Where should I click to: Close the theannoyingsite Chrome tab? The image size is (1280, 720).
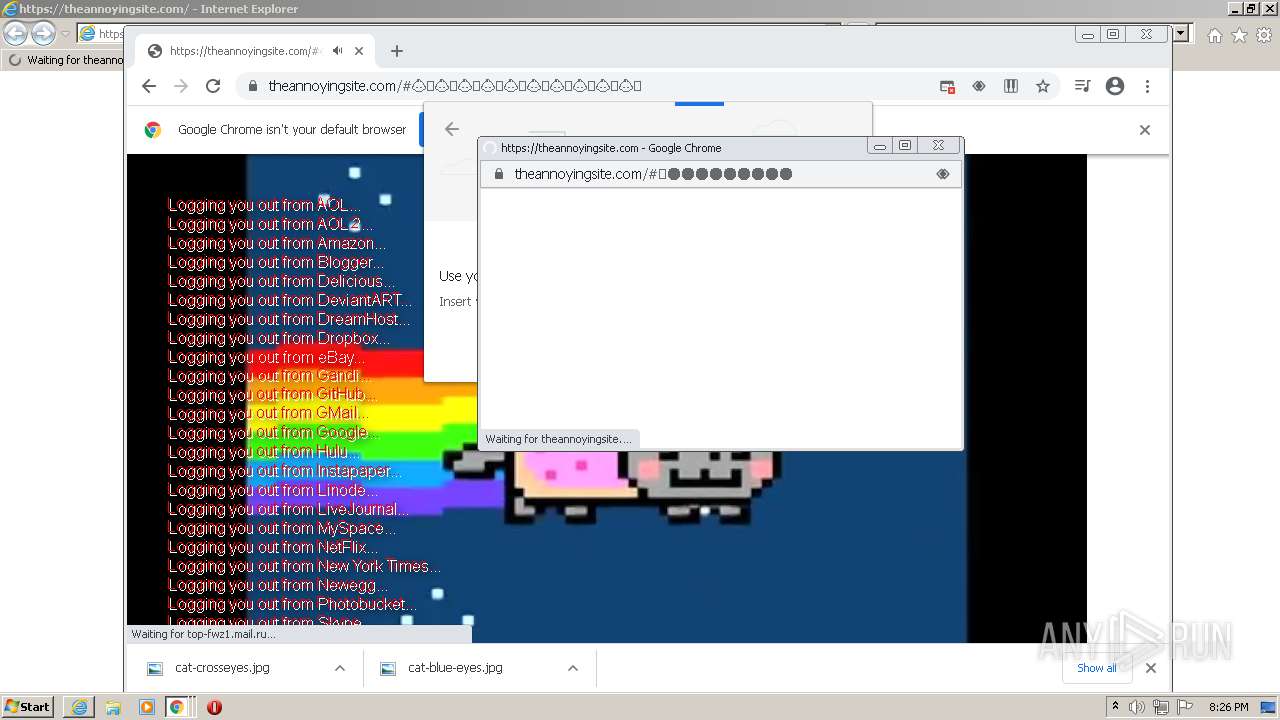[x=359, y=51]
